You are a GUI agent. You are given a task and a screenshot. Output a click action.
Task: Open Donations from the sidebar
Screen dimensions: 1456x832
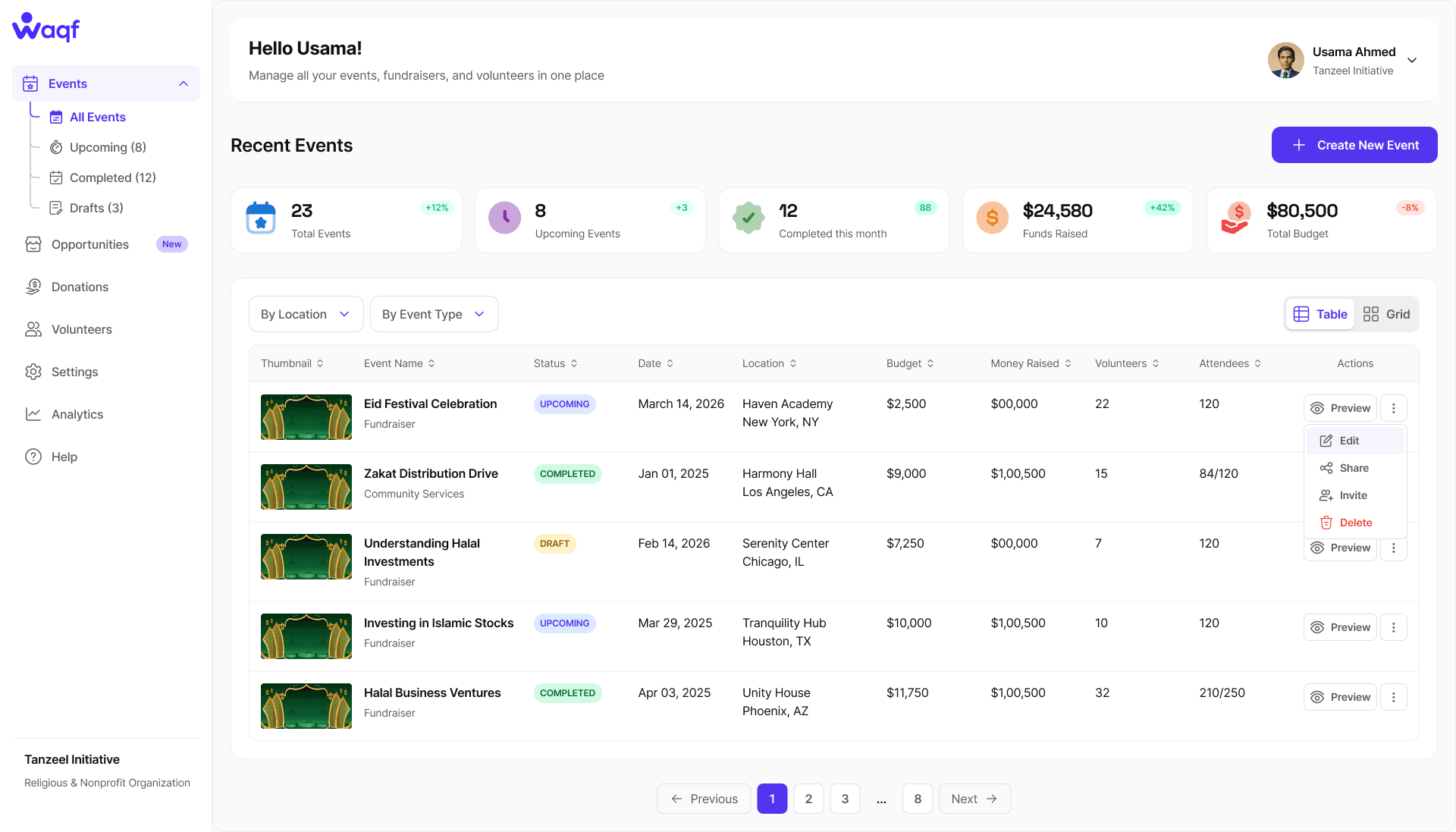[80, 287]
